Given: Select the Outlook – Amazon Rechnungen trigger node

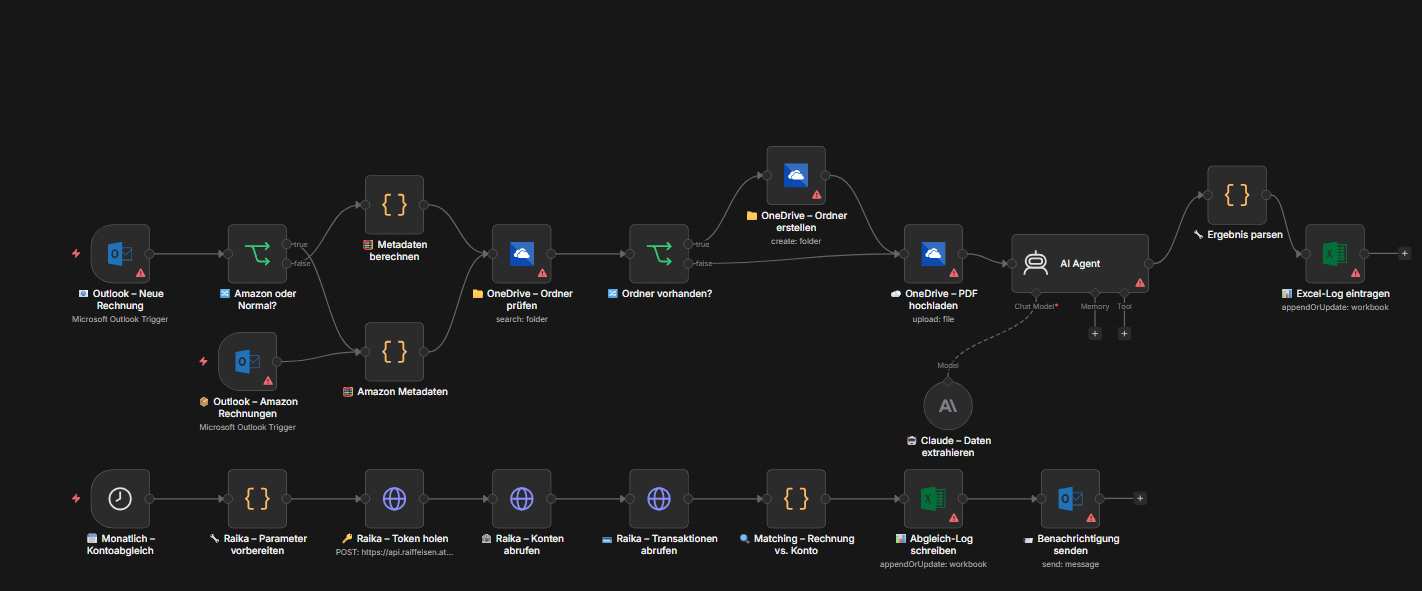Looking at the screenshot, I should tap(248, 361).
